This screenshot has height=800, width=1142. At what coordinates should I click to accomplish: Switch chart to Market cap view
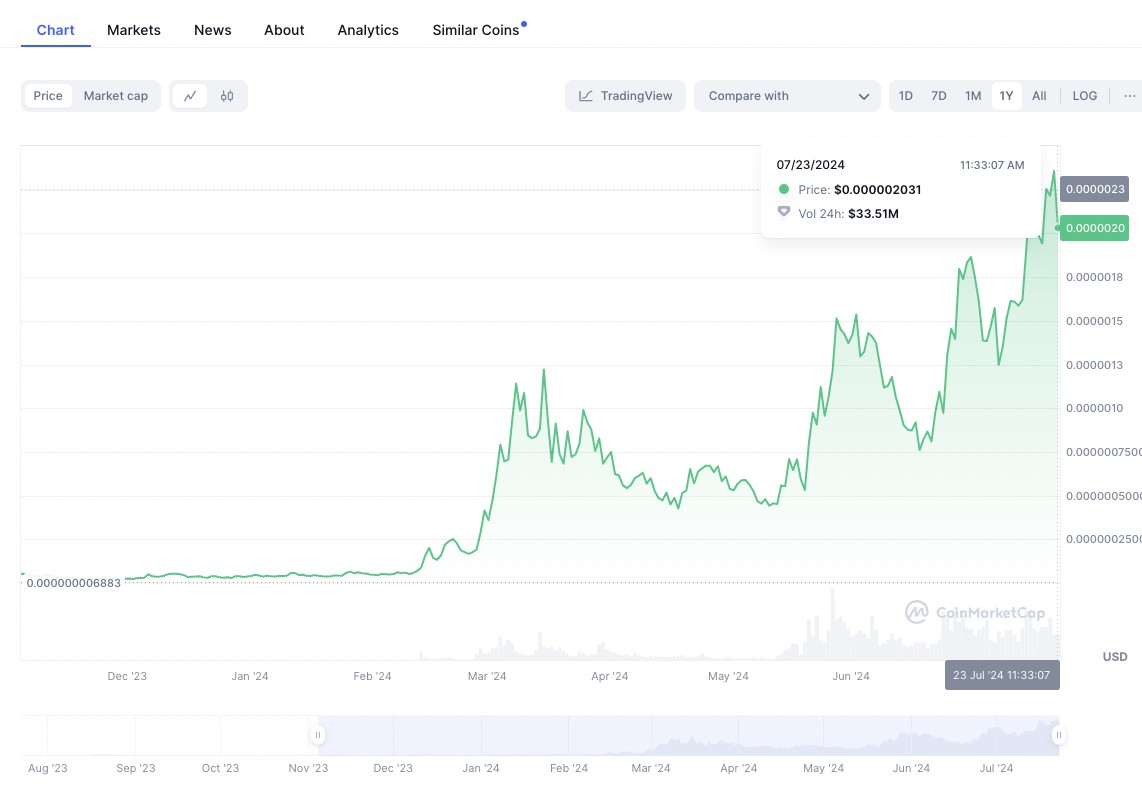click(115, 95)
